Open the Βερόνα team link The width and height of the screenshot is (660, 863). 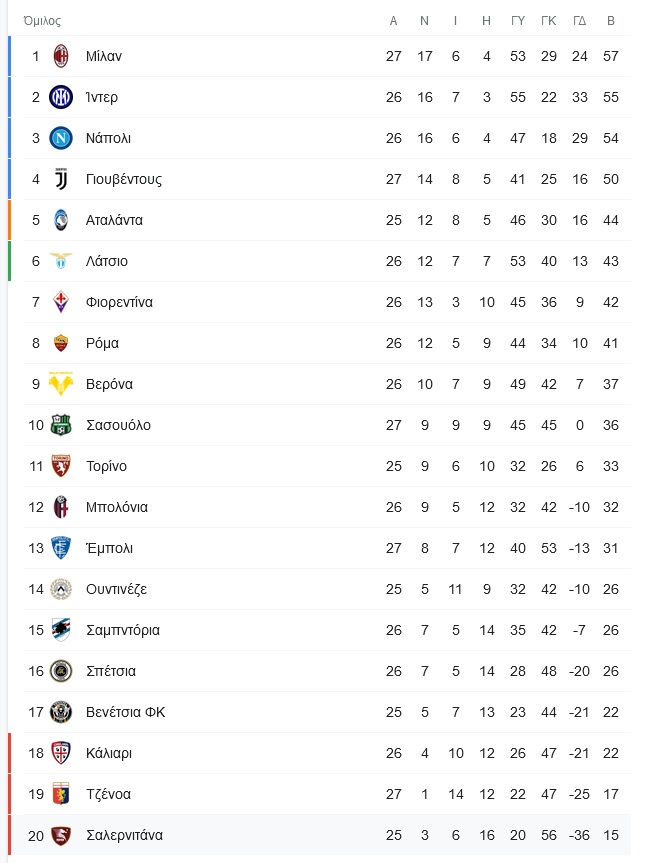(x=109, y=384)
